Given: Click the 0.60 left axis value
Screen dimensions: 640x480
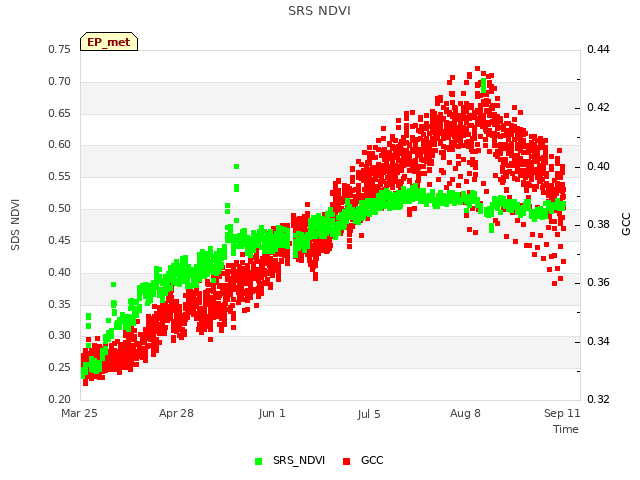Looking at the screenshot, I should pos(60,144).
